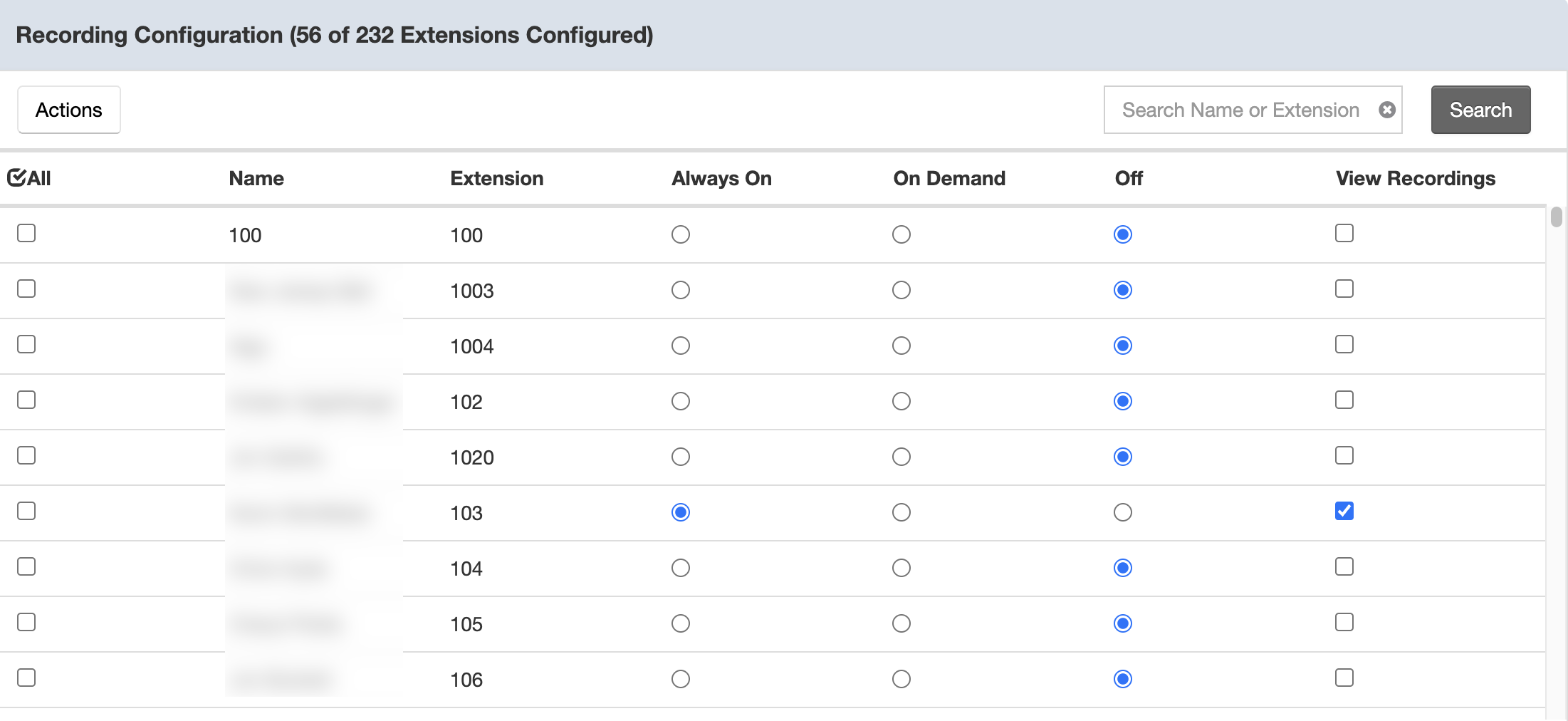Set extension 102 to Always On
The width and height of the screenshot is (1568, 721).
(681, 401)
